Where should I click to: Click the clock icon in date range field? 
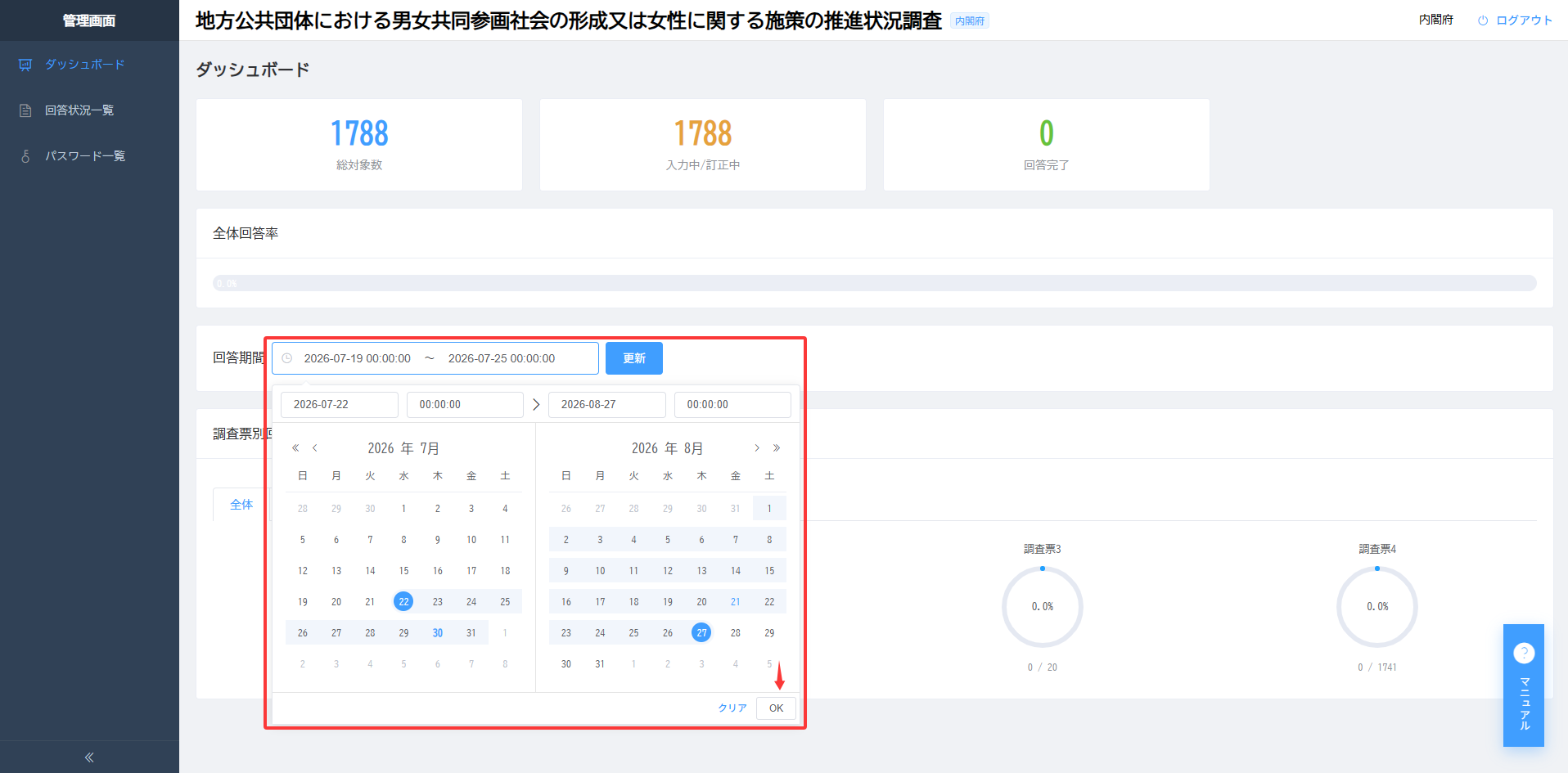287,358
